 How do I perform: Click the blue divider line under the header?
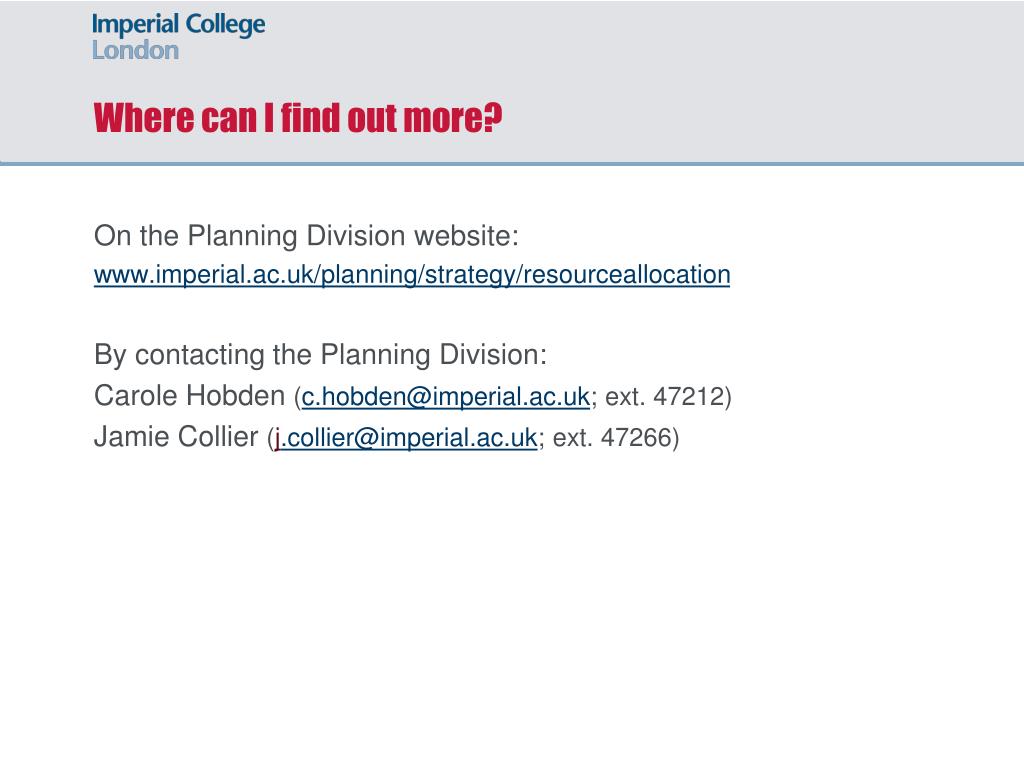512,164
